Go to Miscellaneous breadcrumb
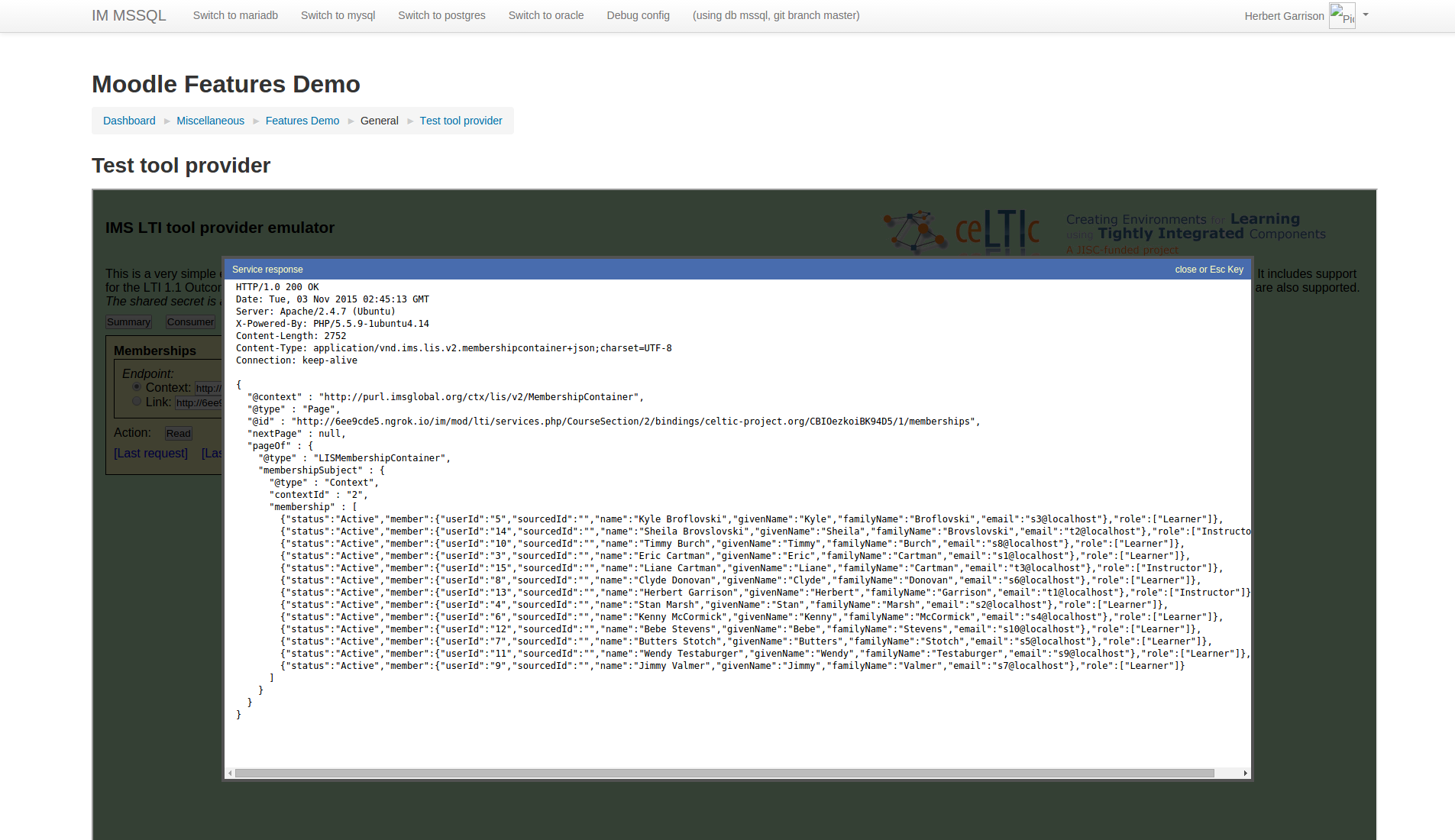Viewport: 1455px width, 840px height. click(x=210, y=121)
